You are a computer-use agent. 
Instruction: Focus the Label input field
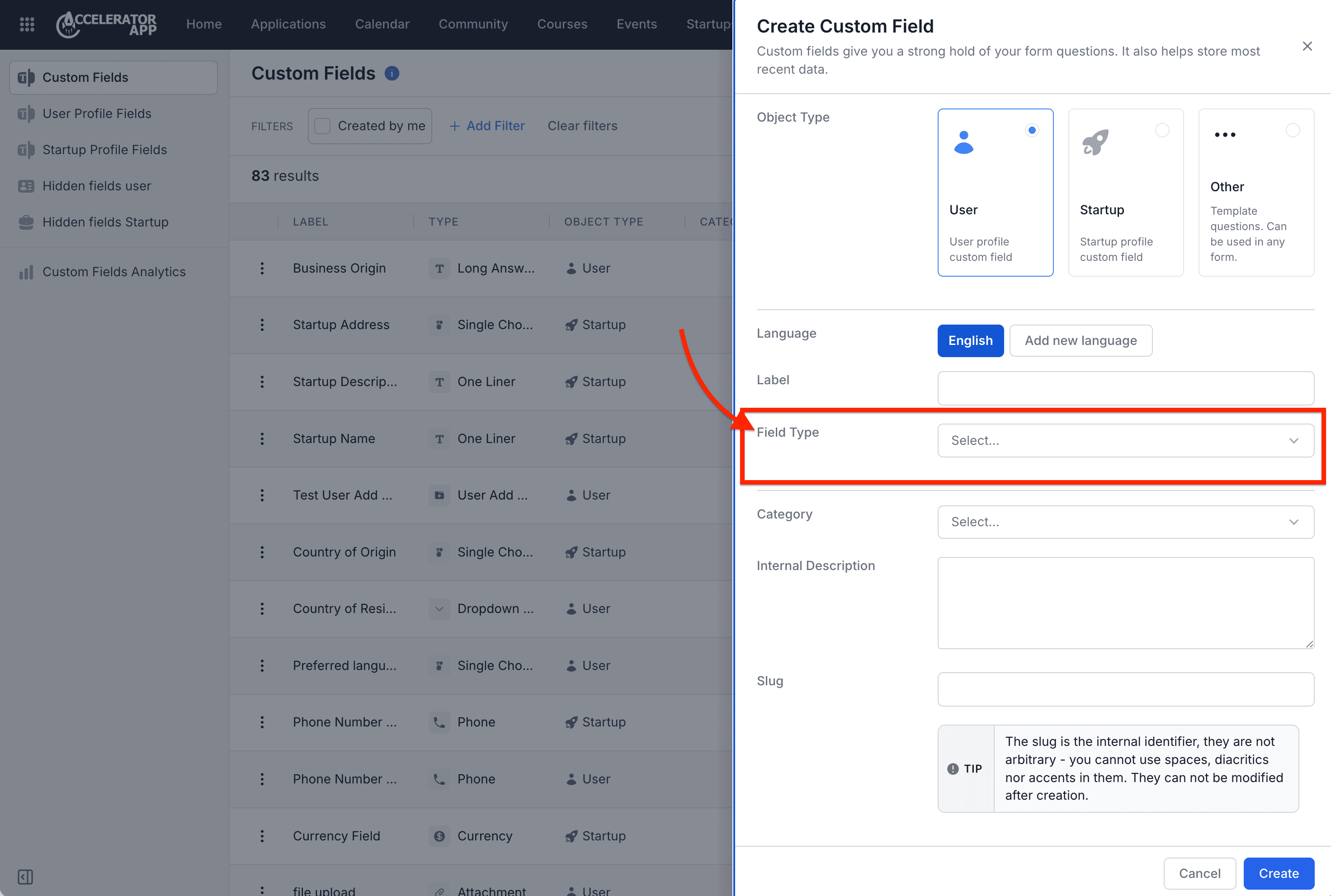tap(1125, 389)
